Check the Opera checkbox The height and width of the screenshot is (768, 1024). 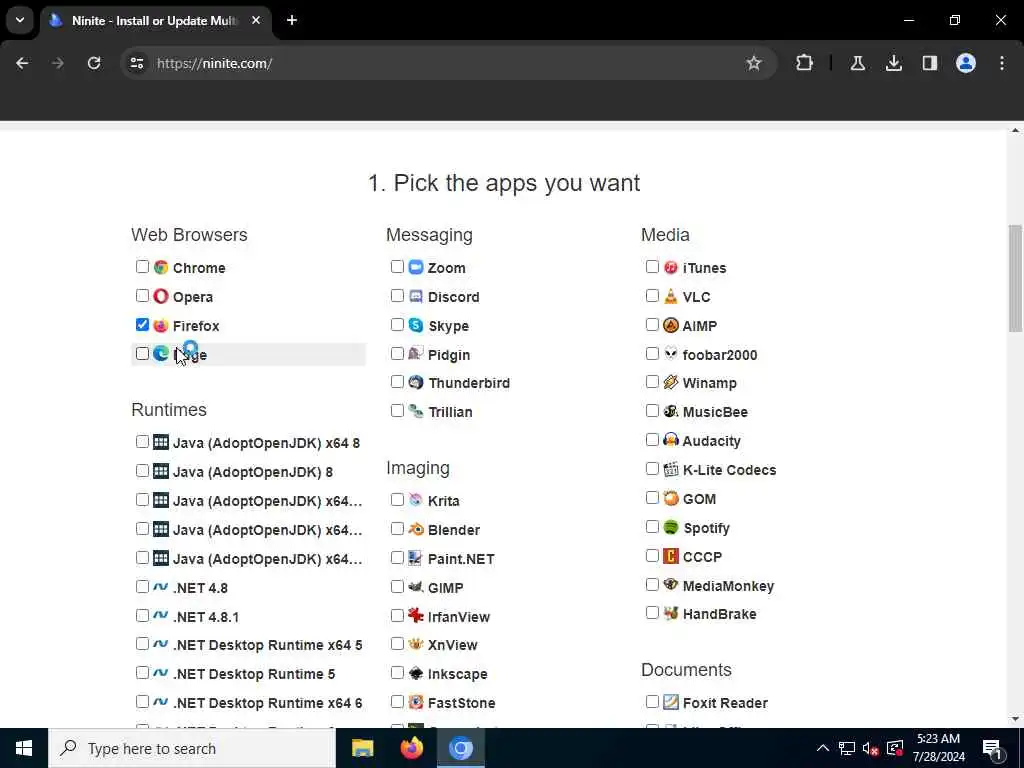pos(142,295)
